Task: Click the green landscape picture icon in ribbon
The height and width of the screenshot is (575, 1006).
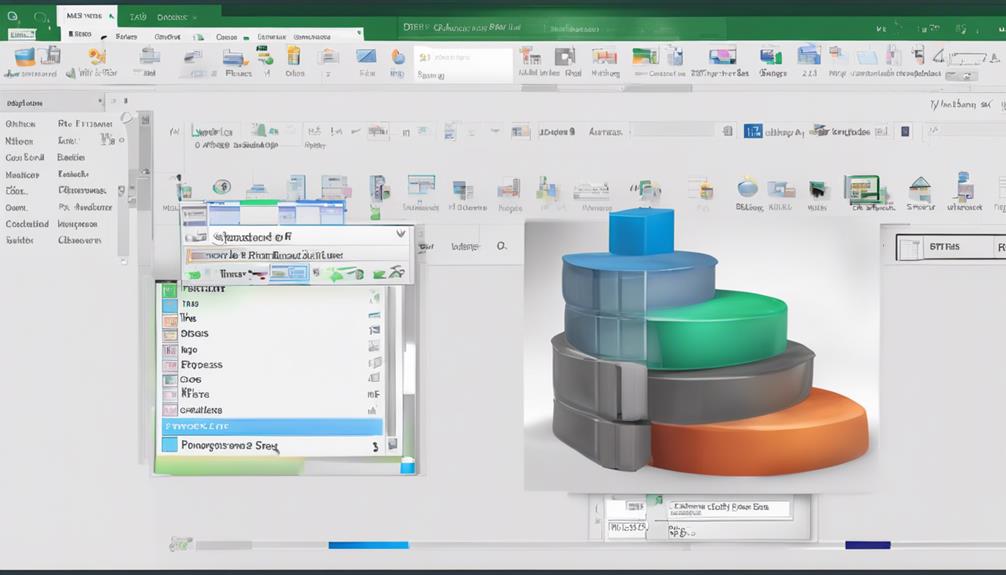Action: pos(645,56)
